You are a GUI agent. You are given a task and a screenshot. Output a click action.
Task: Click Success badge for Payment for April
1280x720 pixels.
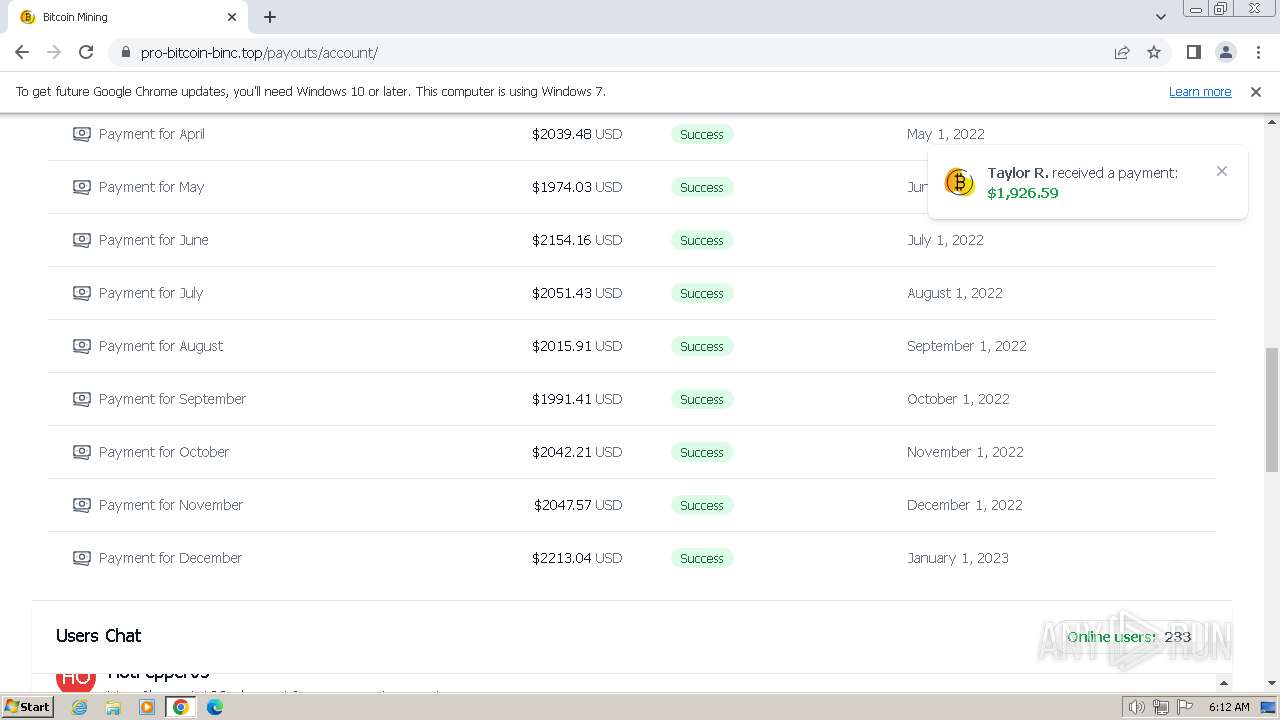(702, 134)
